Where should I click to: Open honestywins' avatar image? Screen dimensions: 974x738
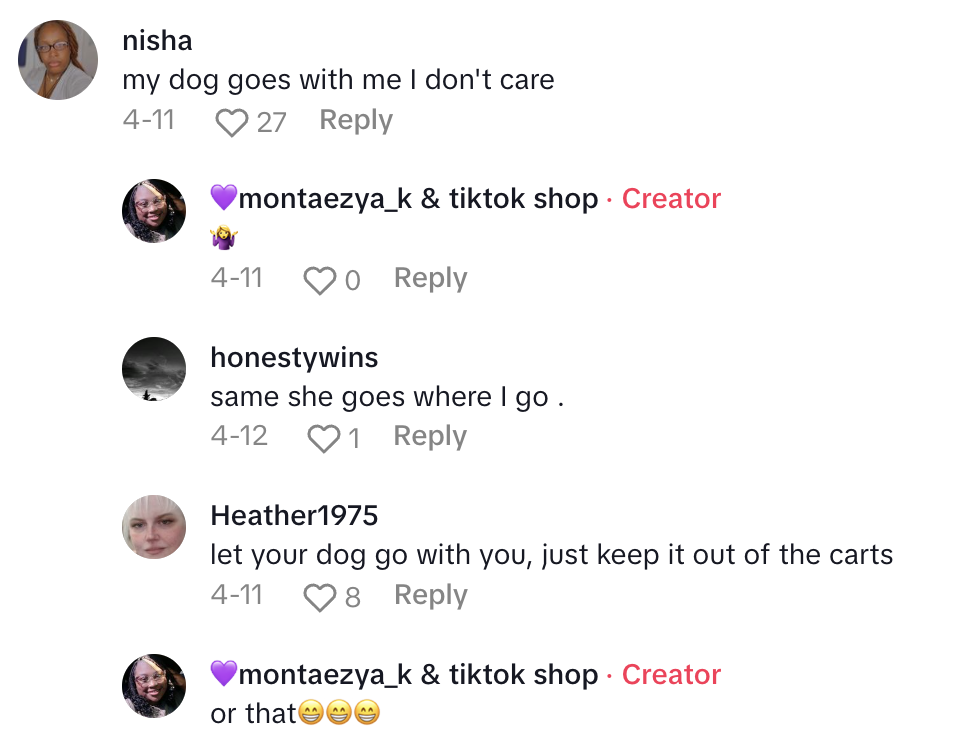pos(154,369)
